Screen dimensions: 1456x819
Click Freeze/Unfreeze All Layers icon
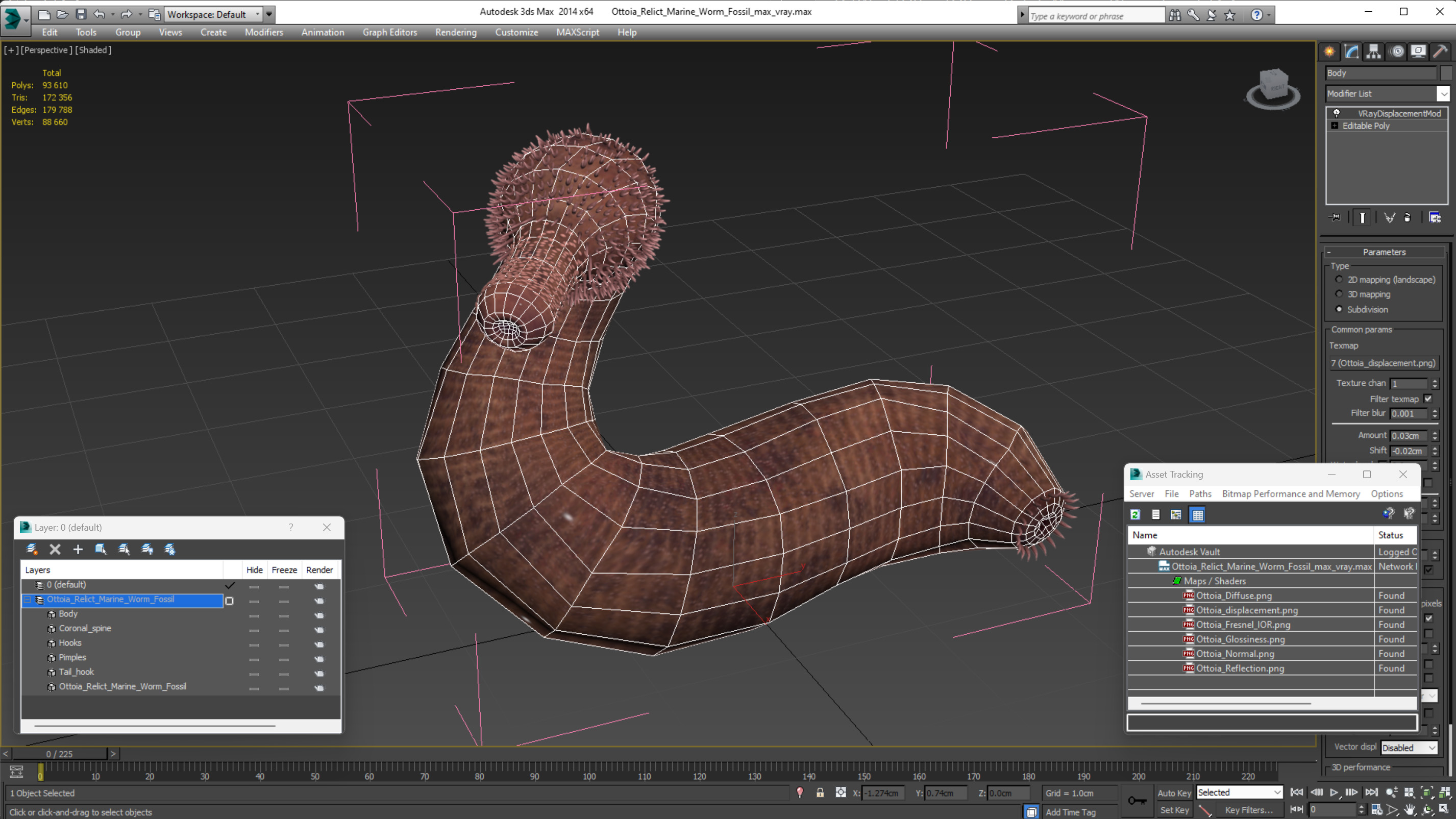point(169,549)
